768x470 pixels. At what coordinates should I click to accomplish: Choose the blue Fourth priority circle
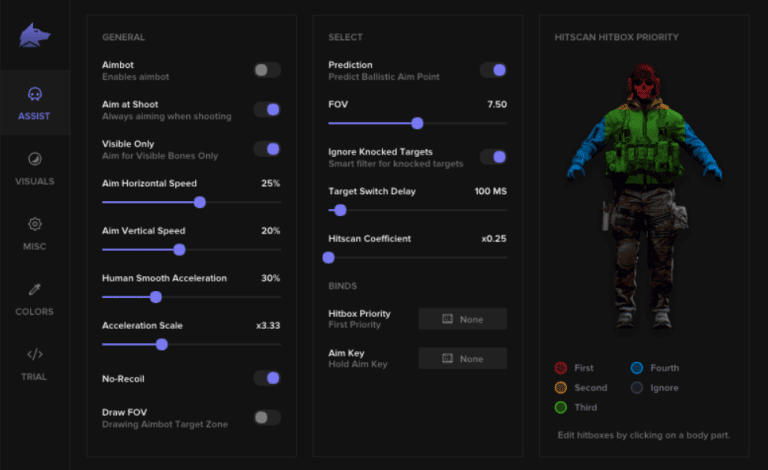coord(636,368)
